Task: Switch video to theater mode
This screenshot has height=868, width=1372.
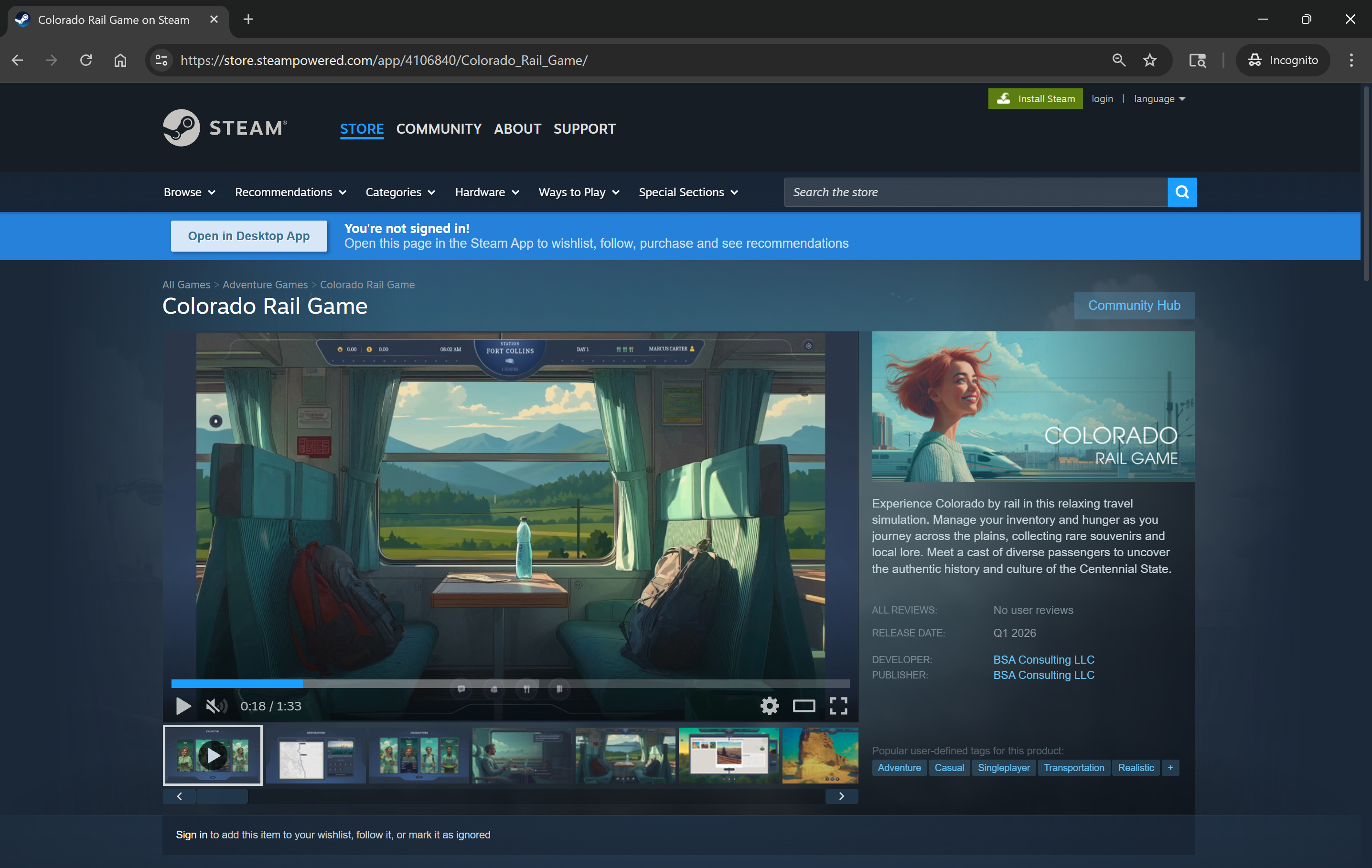Action: pos(804,706)
